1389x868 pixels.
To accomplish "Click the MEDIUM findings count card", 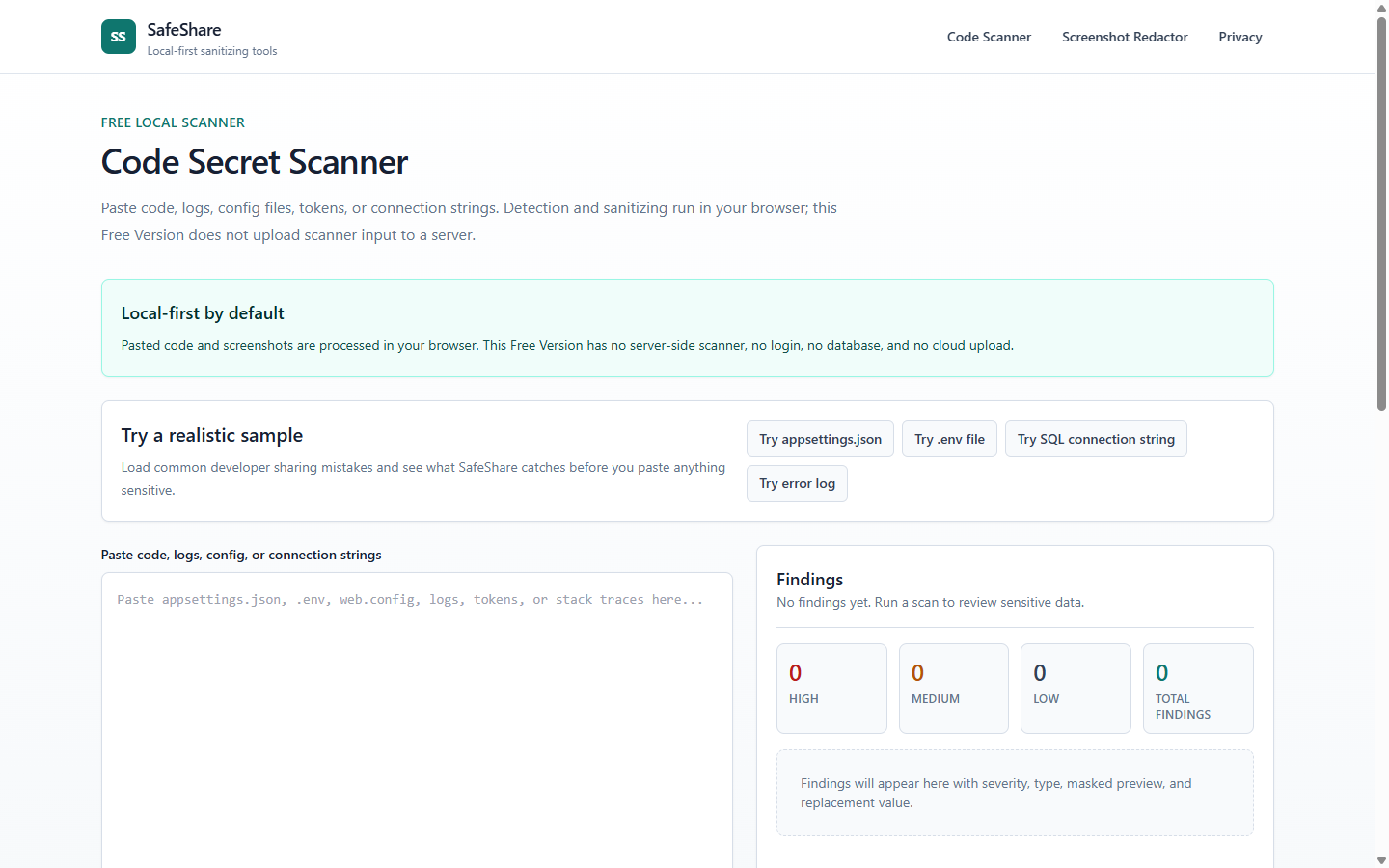I will tap(954, 689).
